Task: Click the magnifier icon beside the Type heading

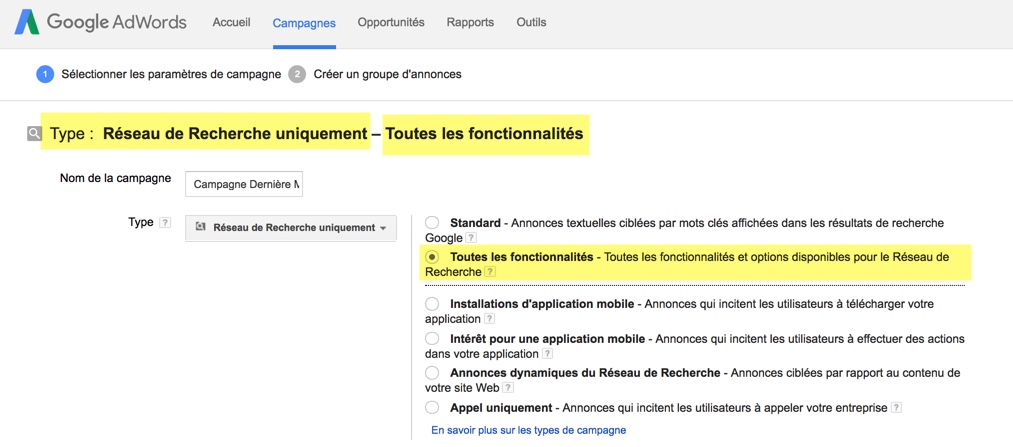Action: [x=34, y=134]
